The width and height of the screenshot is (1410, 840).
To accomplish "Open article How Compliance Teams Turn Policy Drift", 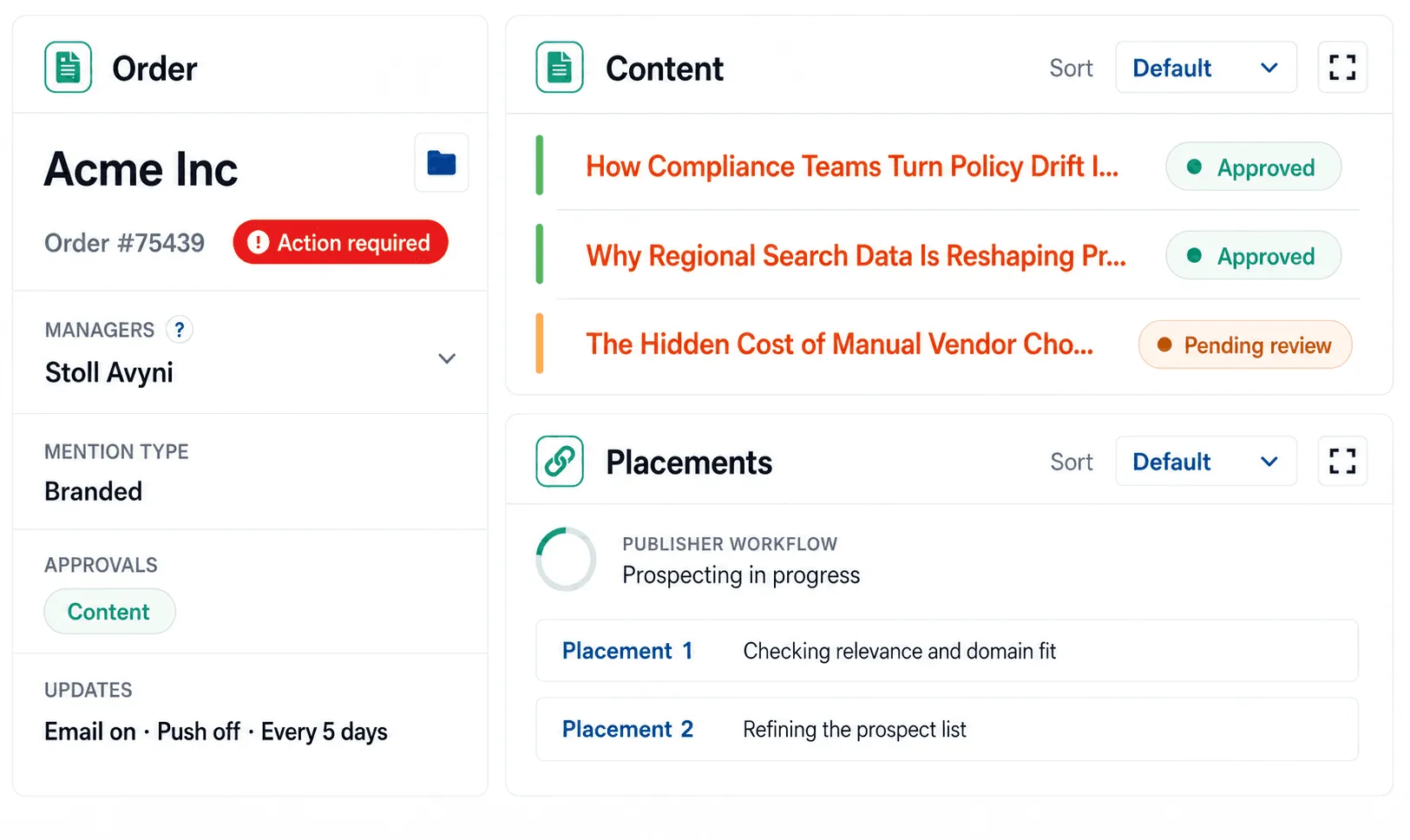I will point(852,166).
